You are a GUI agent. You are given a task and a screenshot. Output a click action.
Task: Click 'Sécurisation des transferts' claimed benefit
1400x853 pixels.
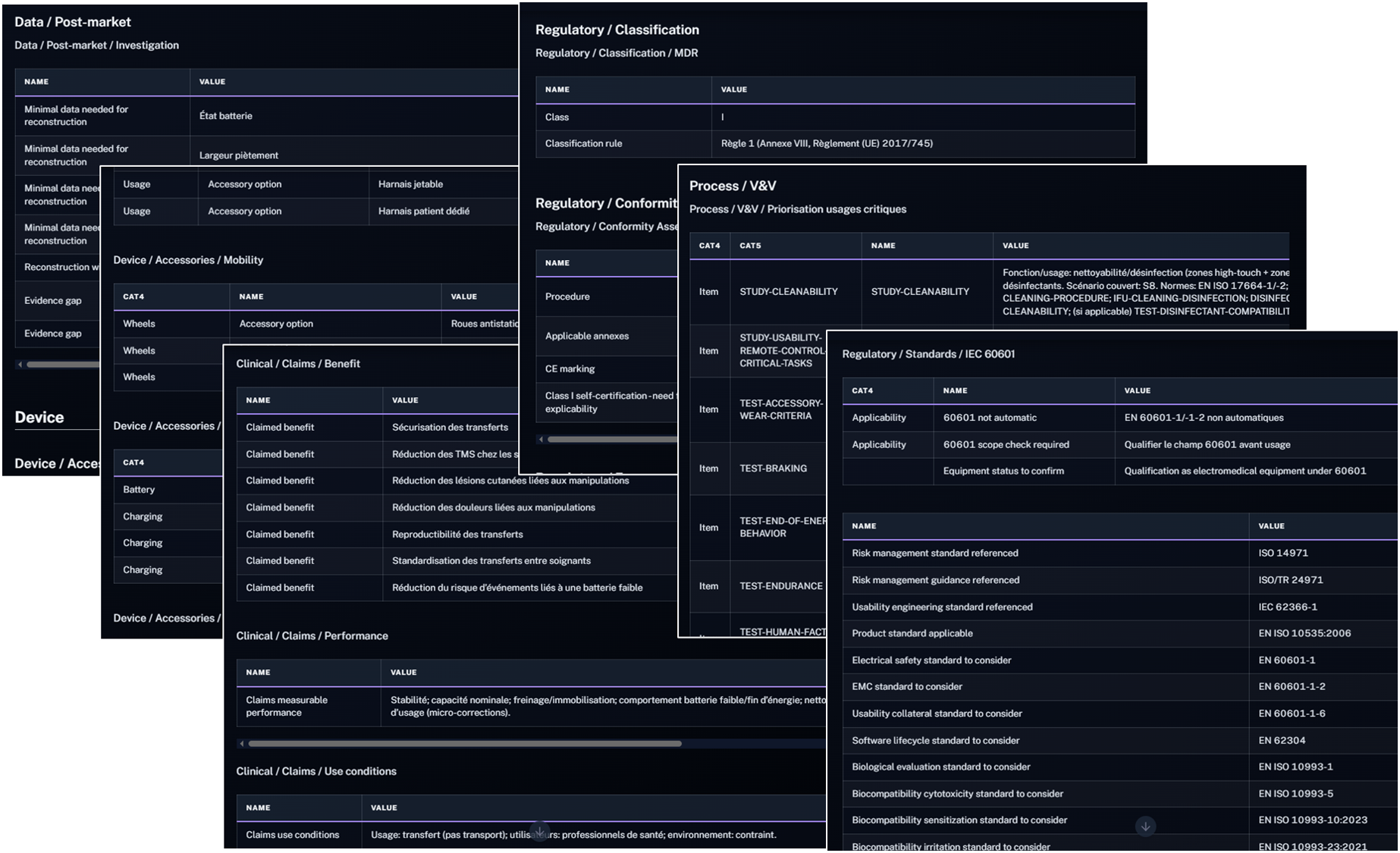click(450, 427)
